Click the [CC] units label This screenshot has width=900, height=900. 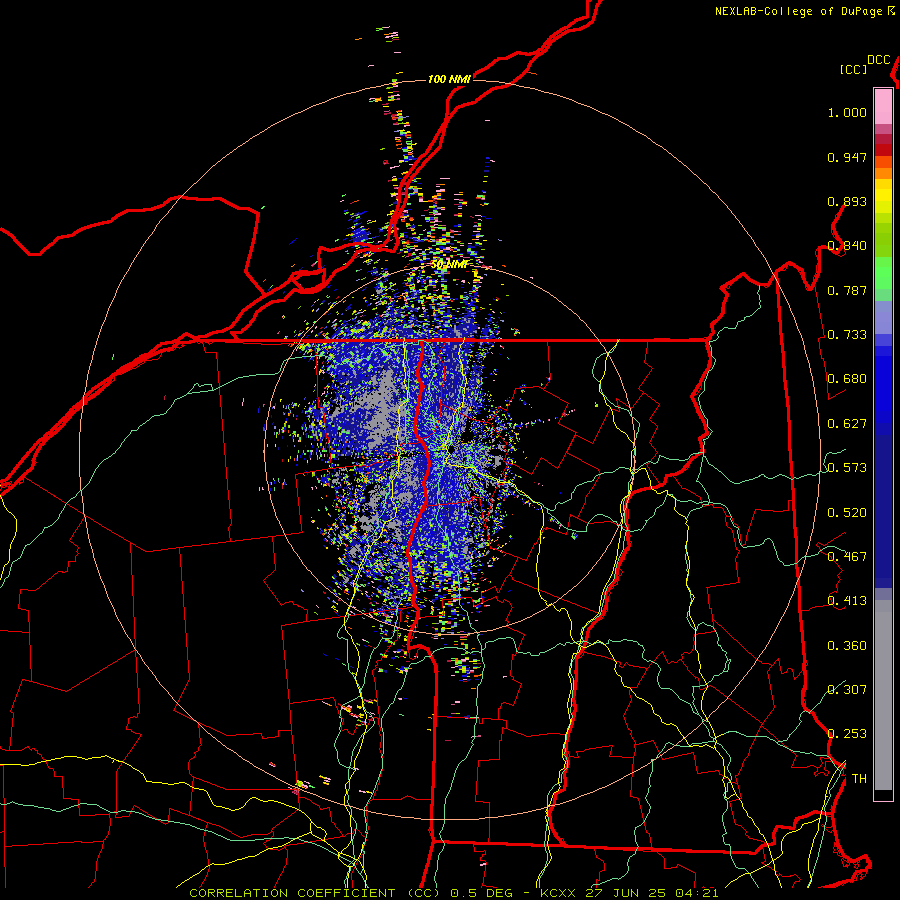(853, 69)
